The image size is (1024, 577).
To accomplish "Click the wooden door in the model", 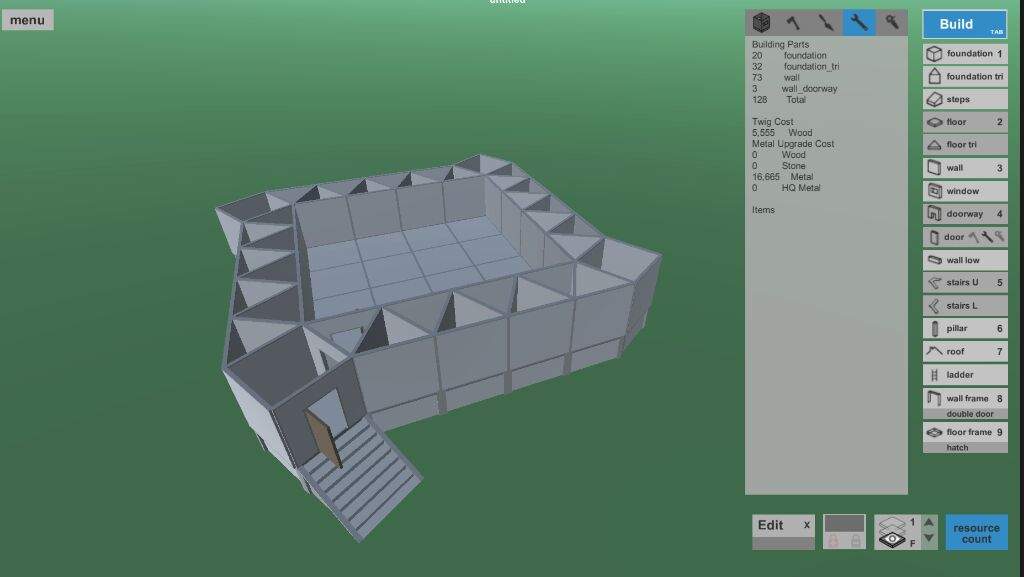I will click(x=320, y=438).
